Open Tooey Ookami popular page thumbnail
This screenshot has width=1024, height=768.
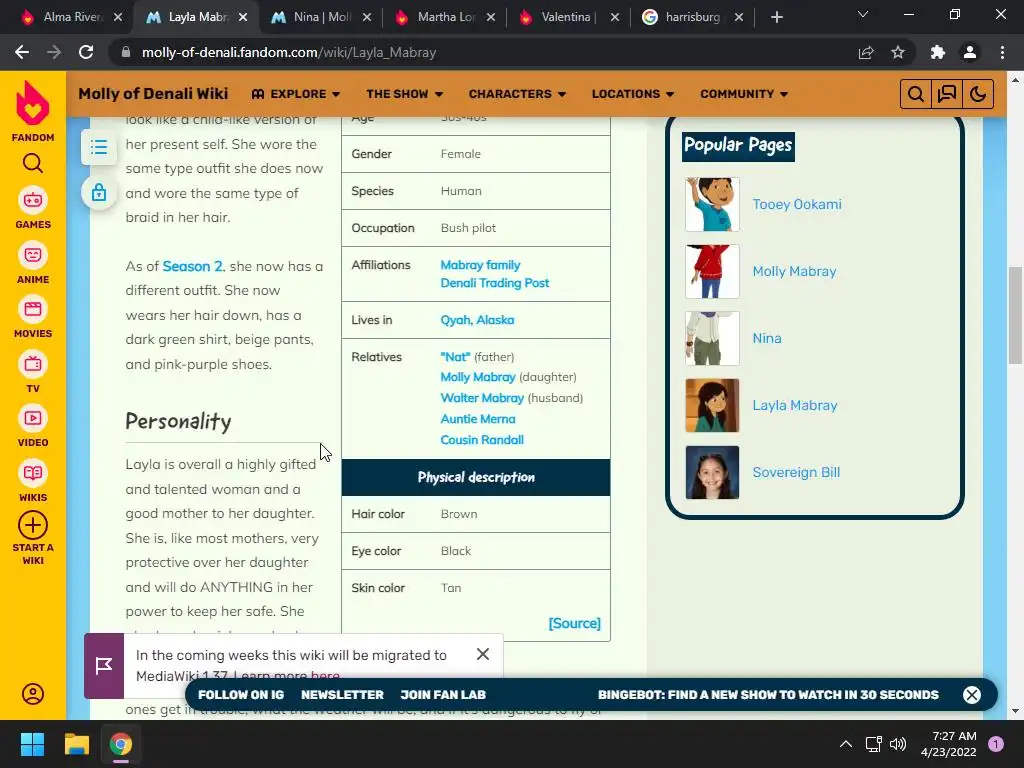(712, 204)
